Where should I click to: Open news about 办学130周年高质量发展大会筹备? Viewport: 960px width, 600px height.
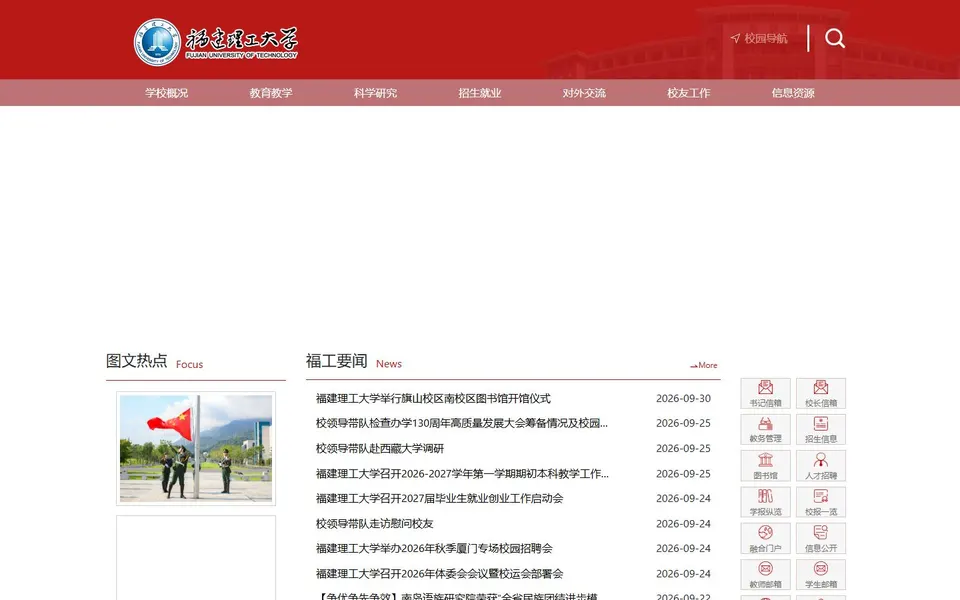pyautogui.click(x=462, y=423)
